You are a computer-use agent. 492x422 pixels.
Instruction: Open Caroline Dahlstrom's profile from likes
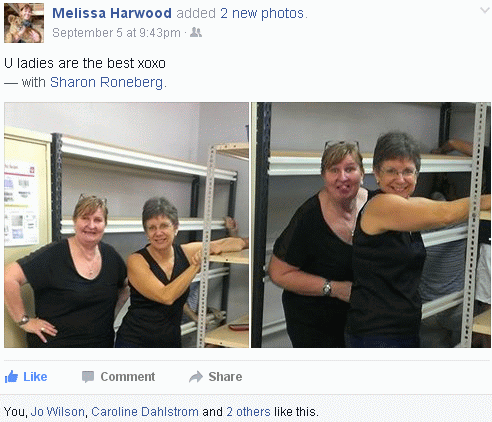tap(145, 412)
